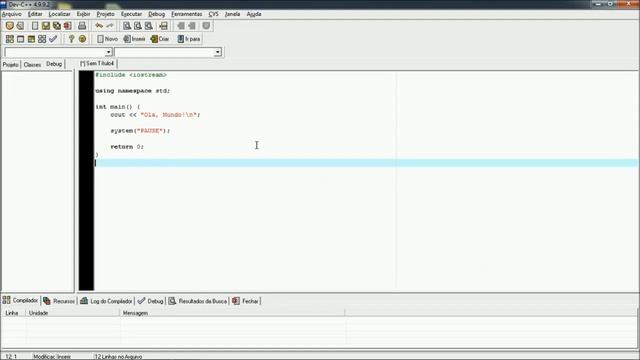Expand the first class browser dropdown

point(109,52)
